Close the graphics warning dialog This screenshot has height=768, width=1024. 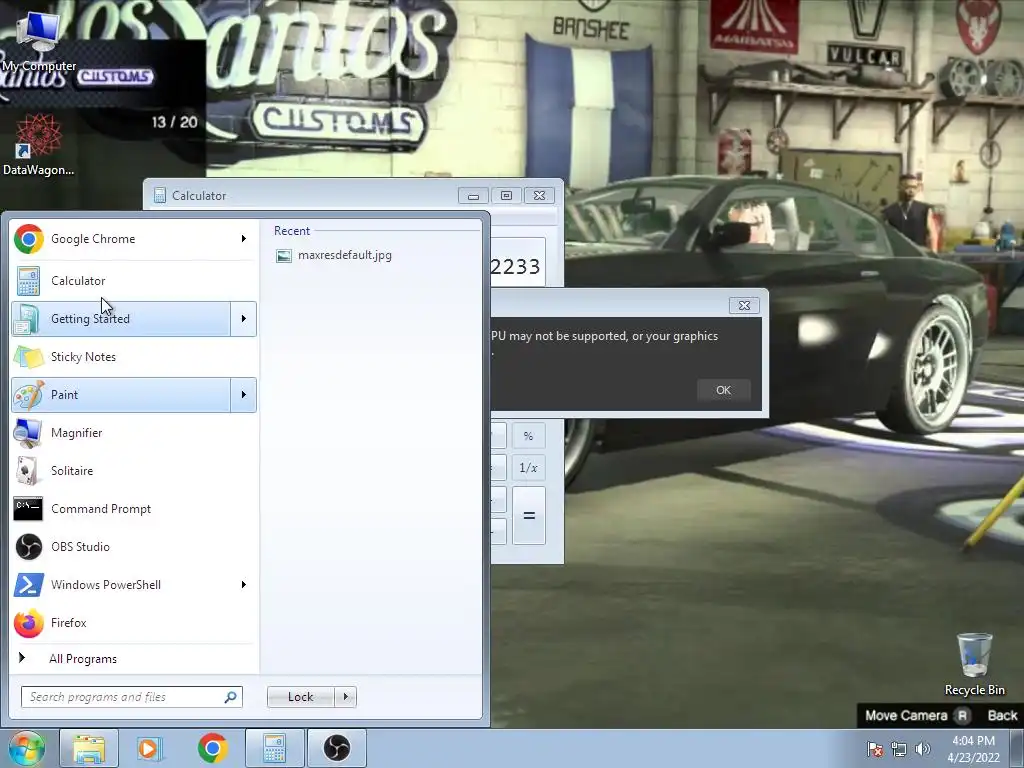click(744, 306)
